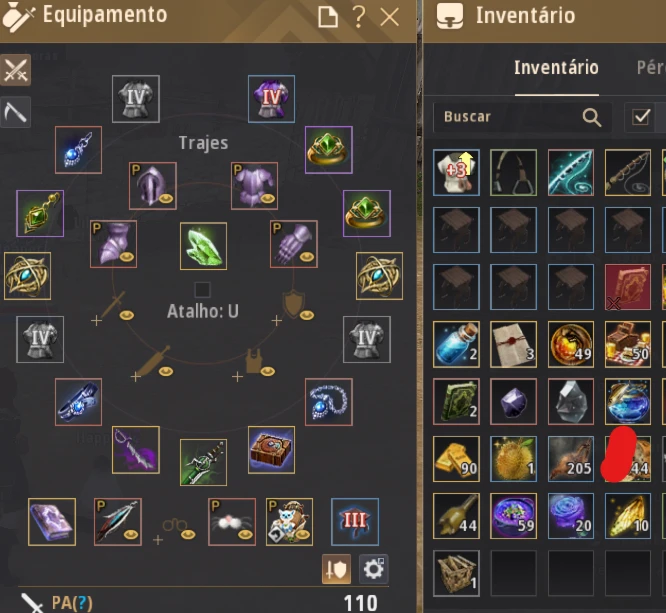This screenshot has height=613, width=666.
Task: Switch to the partially visible Pér tab
Action: (651, 68)
